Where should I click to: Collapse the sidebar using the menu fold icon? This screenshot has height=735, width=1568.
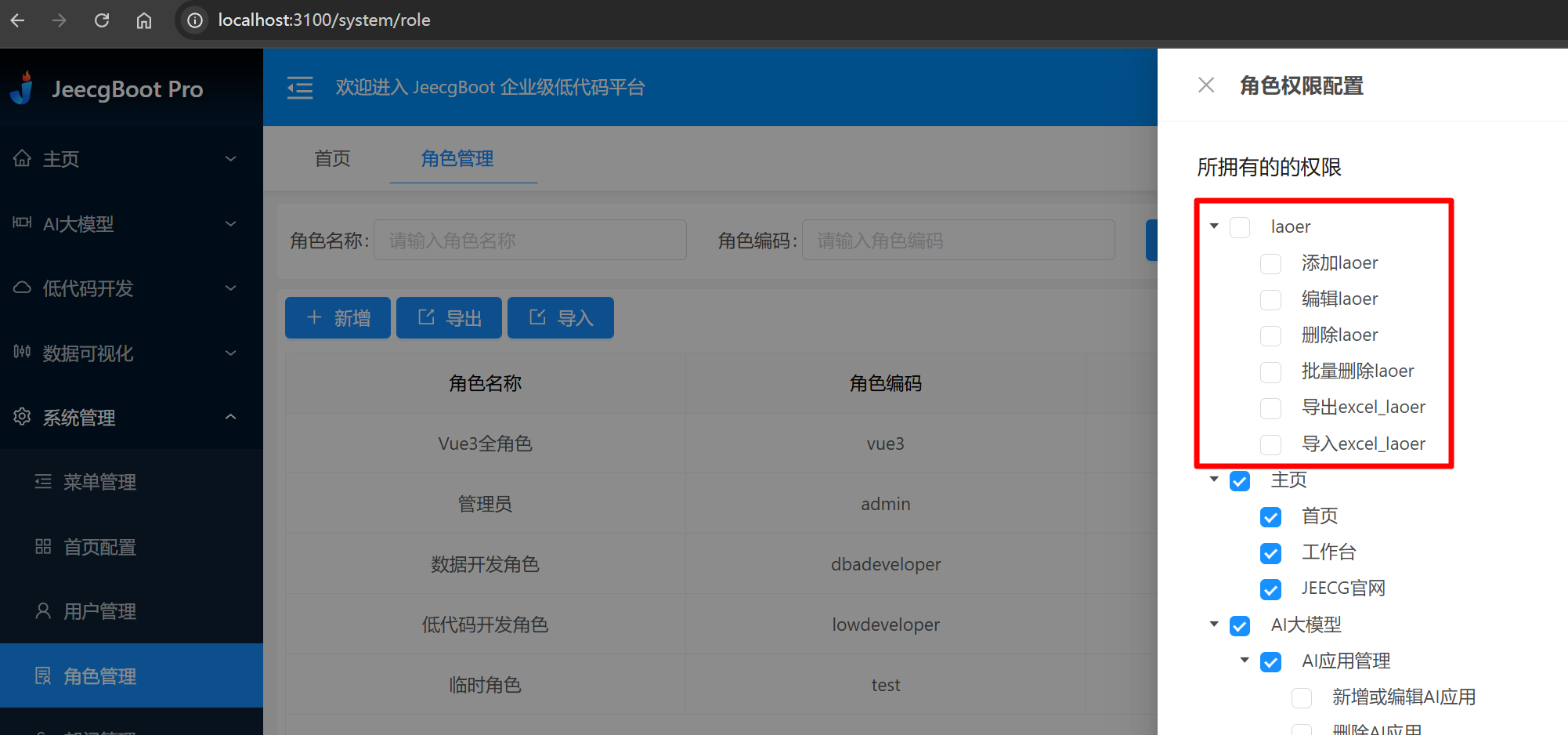click(x=300, y=88)
